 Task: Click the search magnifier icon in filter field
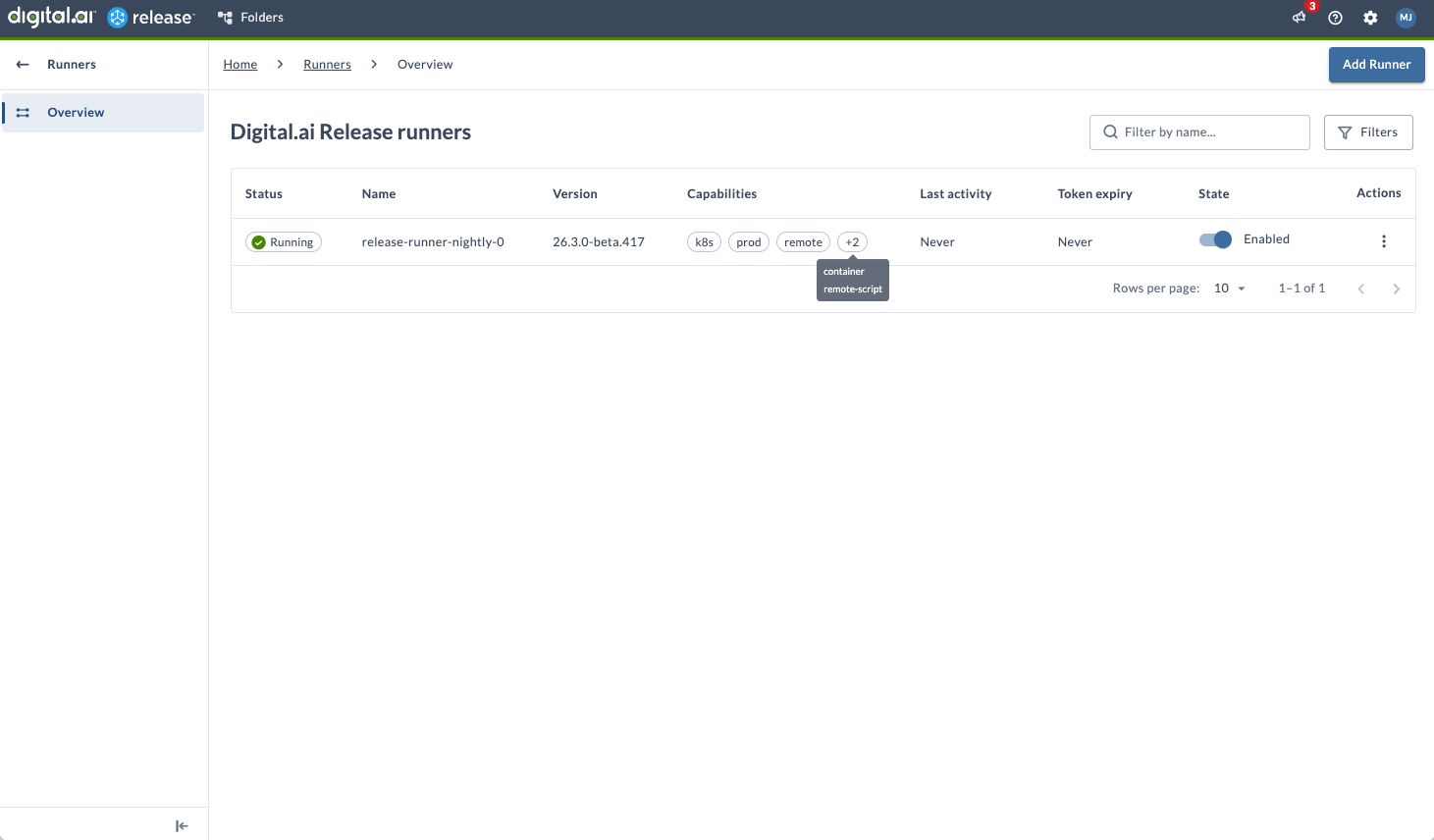point(1110,132)
